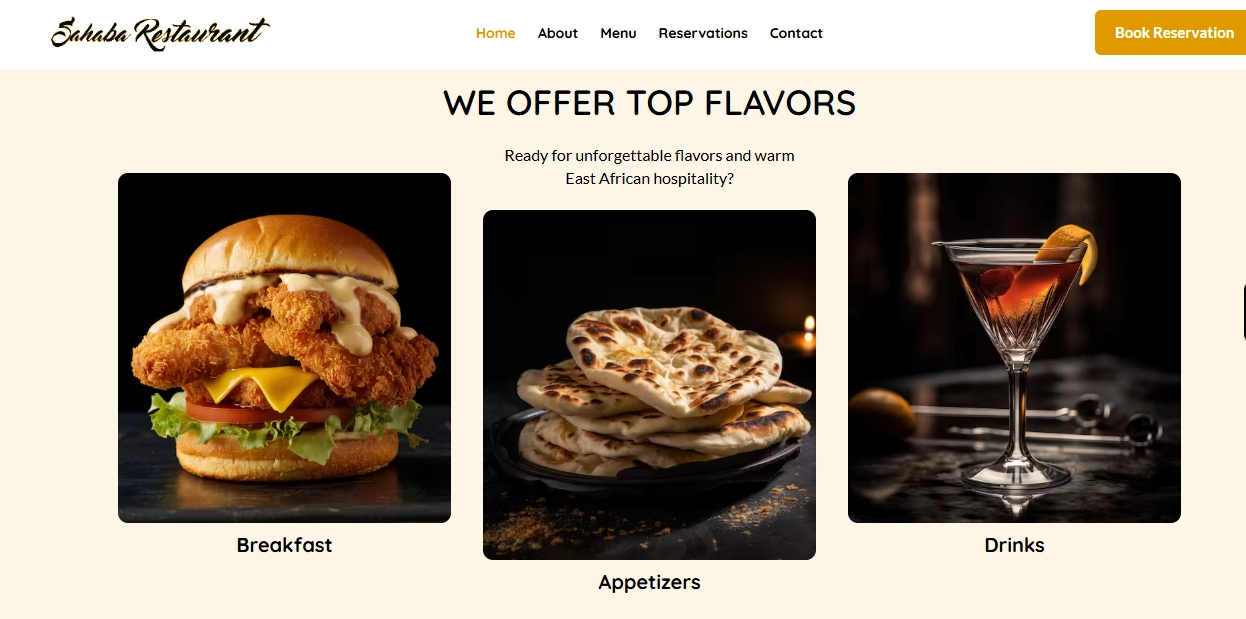1246x619 pixels.
Task: Select Menu in the navigation bar
Action: [618, 33]
